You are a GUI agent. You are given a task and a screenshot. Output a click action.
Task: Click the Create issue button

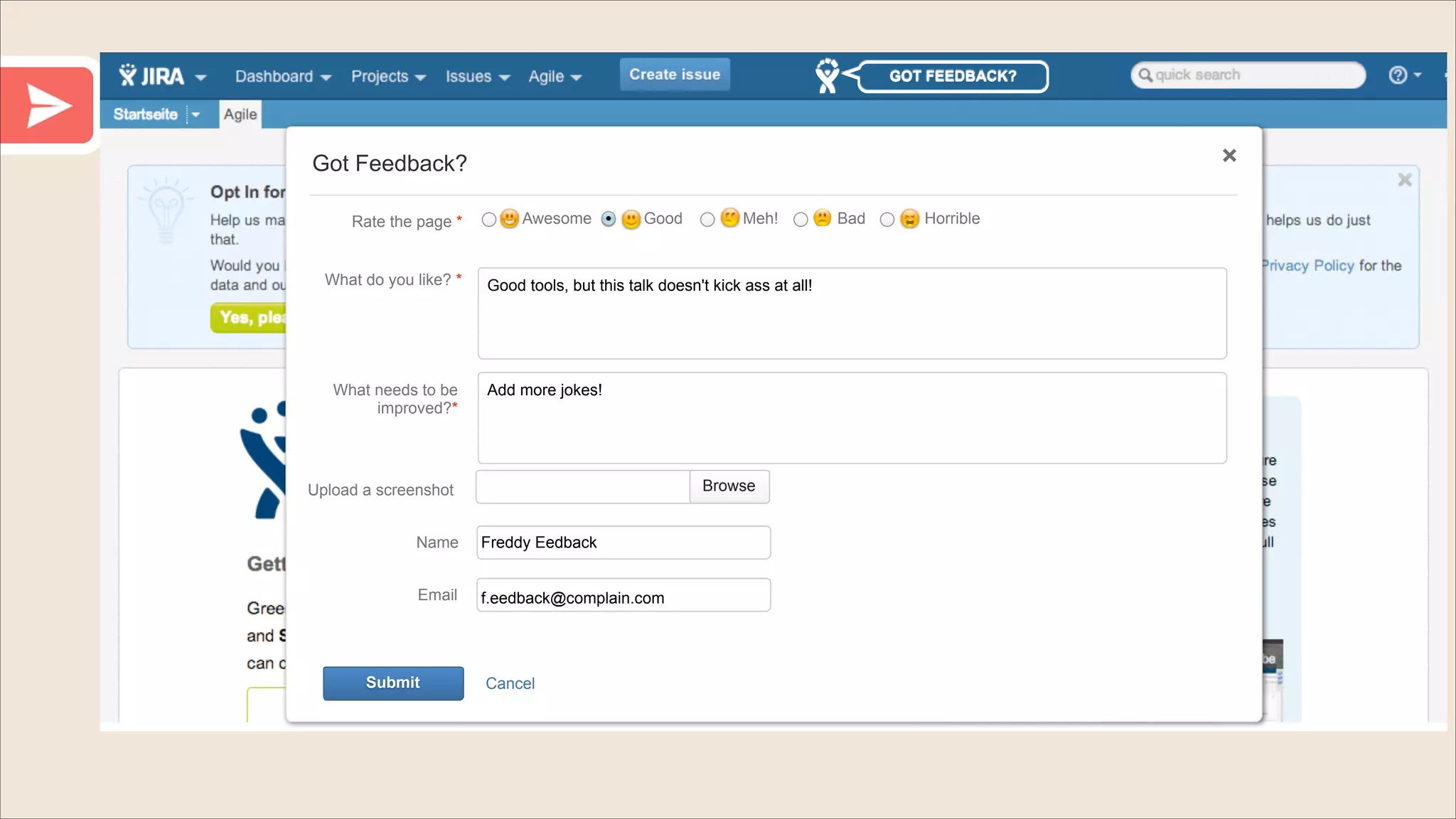pos(675,75)
